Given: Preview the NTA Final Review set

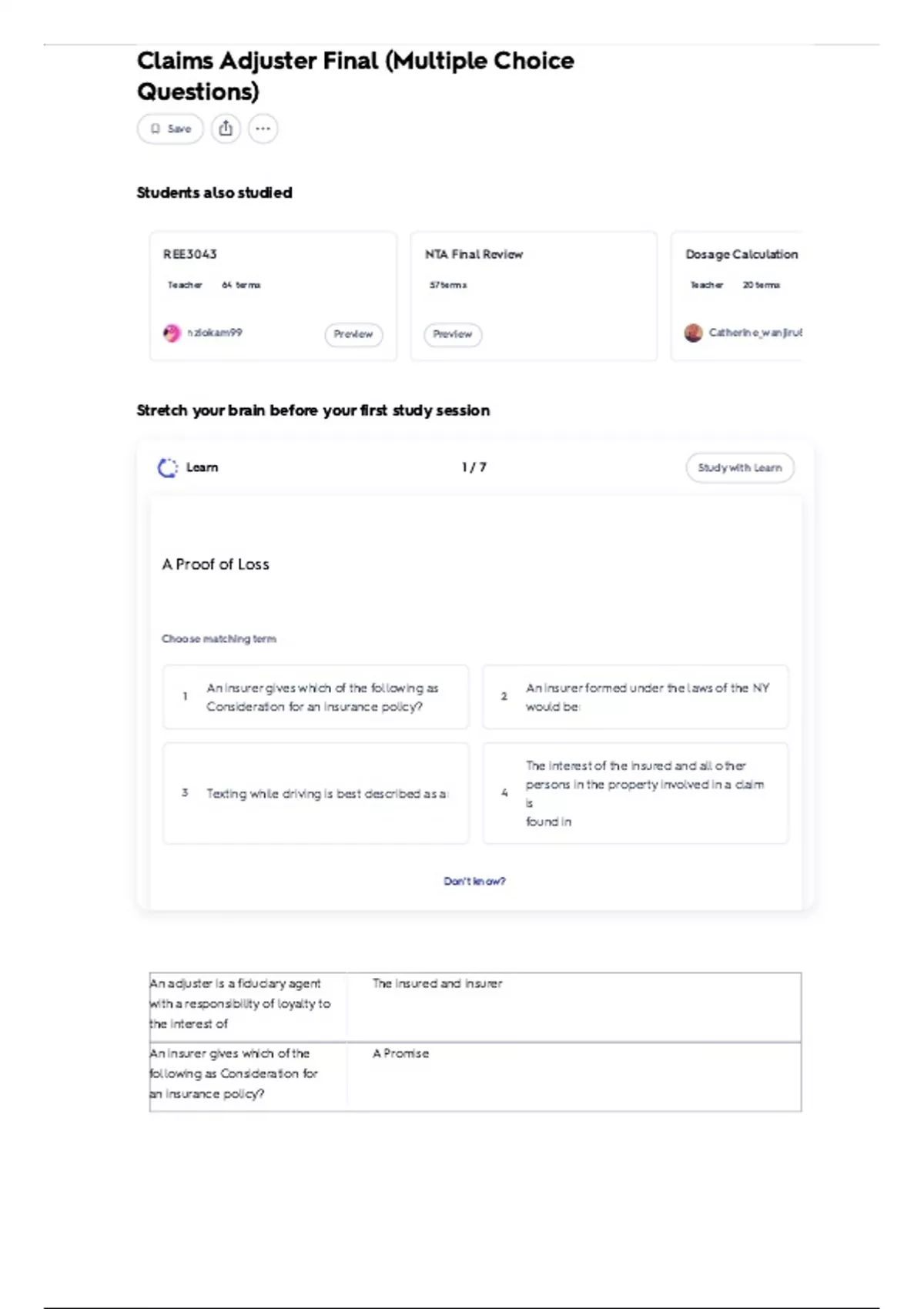Looking at the screenshot, I should [453, 334].
